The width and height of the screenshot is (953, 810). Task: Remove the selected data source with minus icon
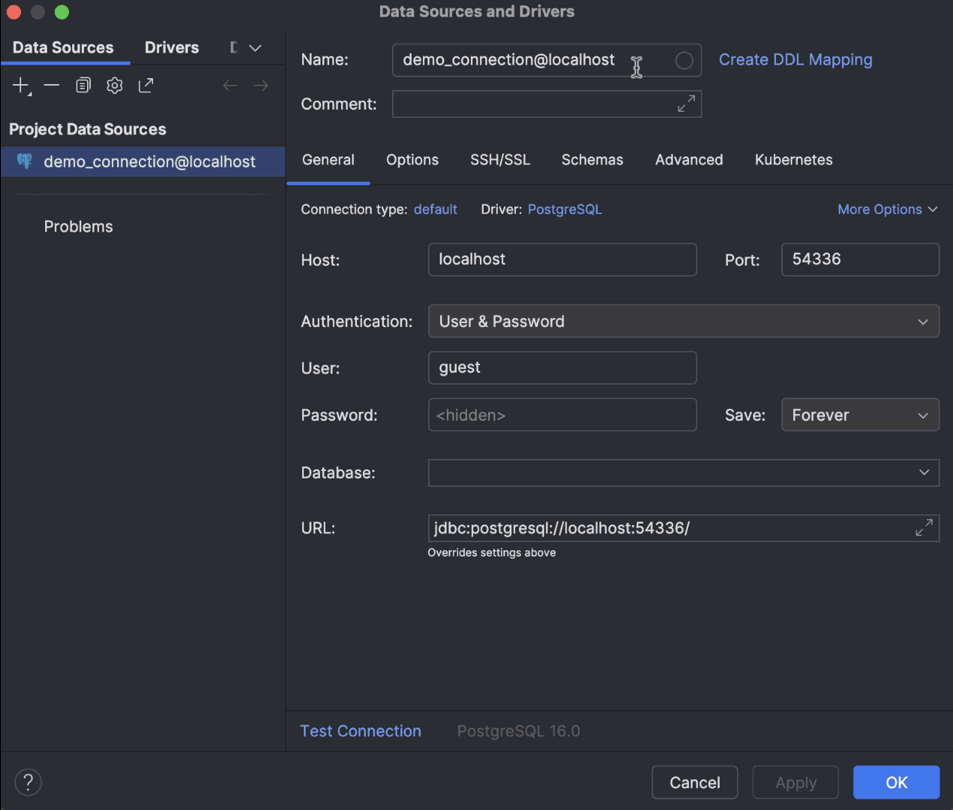(x=52, y=86)
